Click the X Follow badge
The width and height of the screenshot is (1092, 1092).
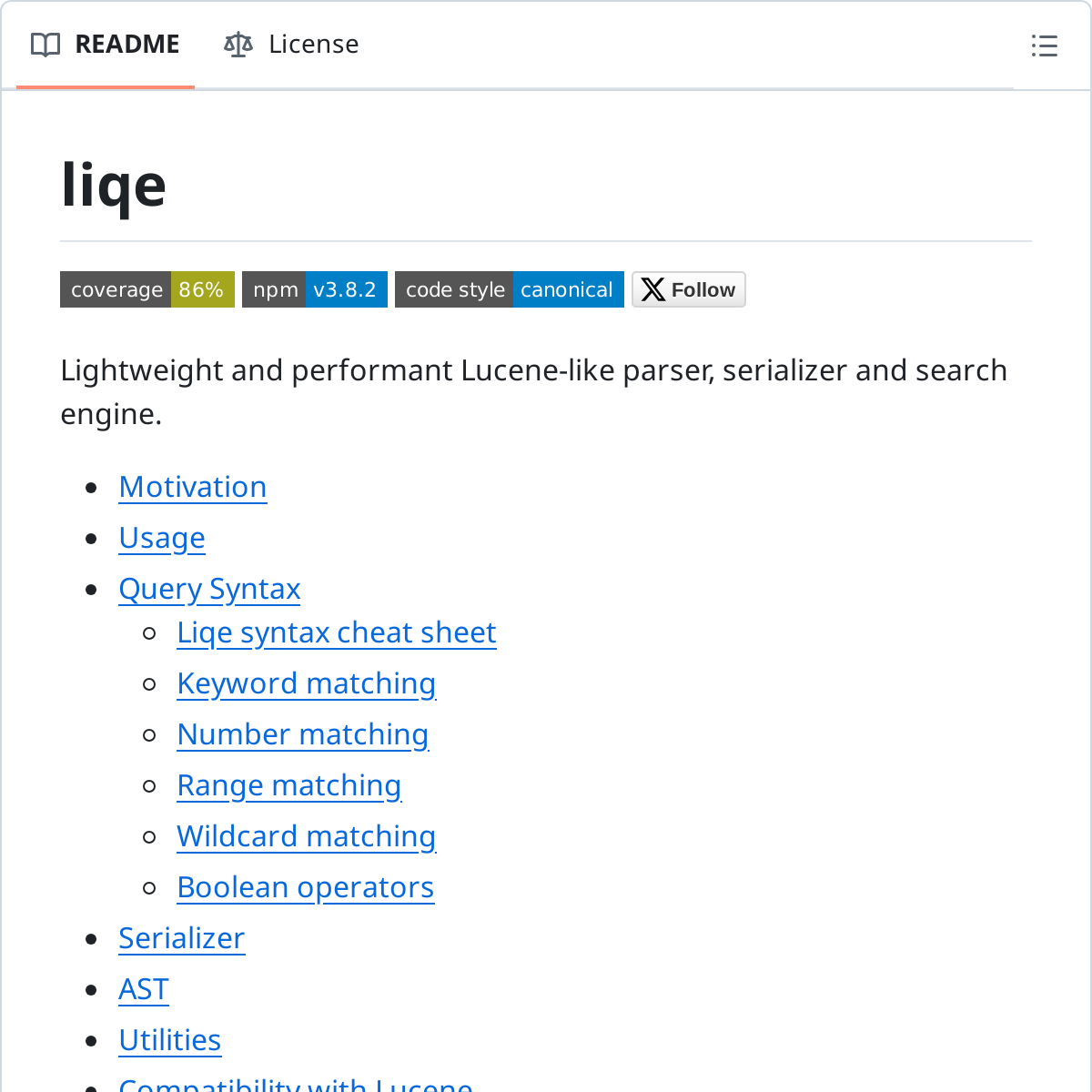(689, 289)
